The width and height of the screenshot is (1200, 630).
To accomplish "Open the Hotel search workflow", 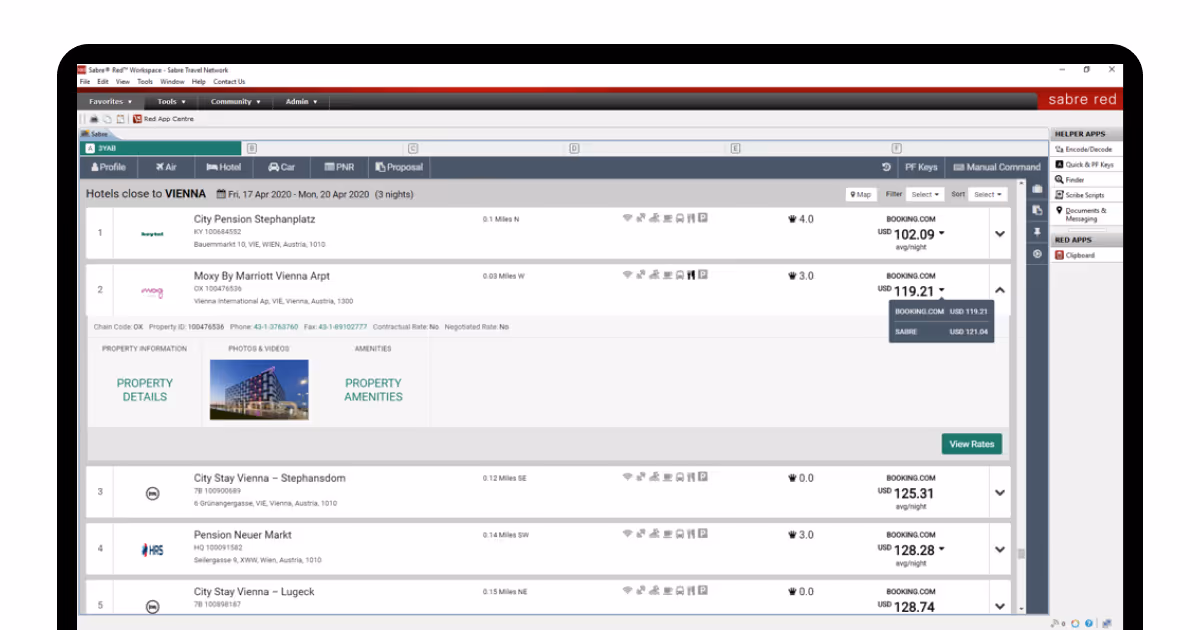I will (x=223, y=167).
